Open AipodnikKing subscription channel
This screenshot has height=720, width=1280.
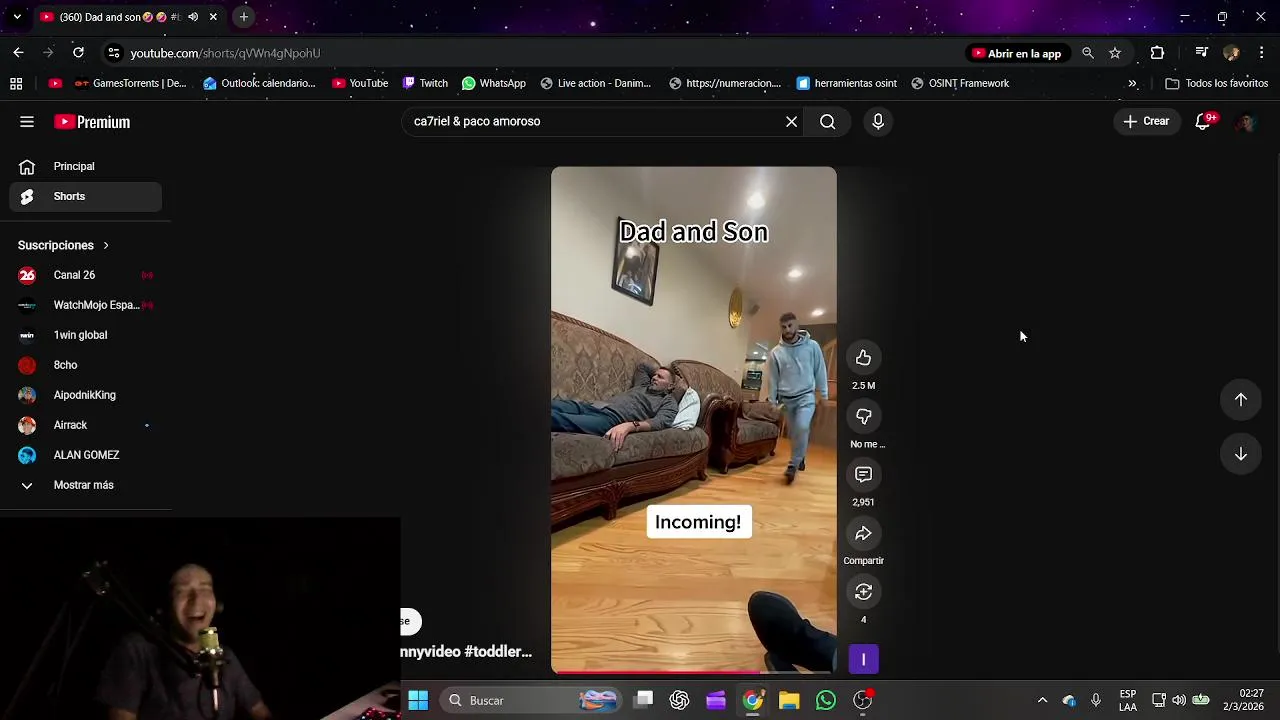(x=86, y=395)
